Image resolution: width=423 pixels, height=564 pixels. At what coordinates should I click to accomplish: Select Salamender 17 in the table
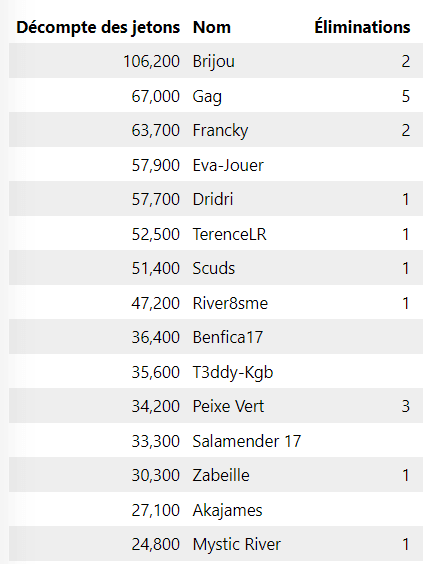[247, 441]
